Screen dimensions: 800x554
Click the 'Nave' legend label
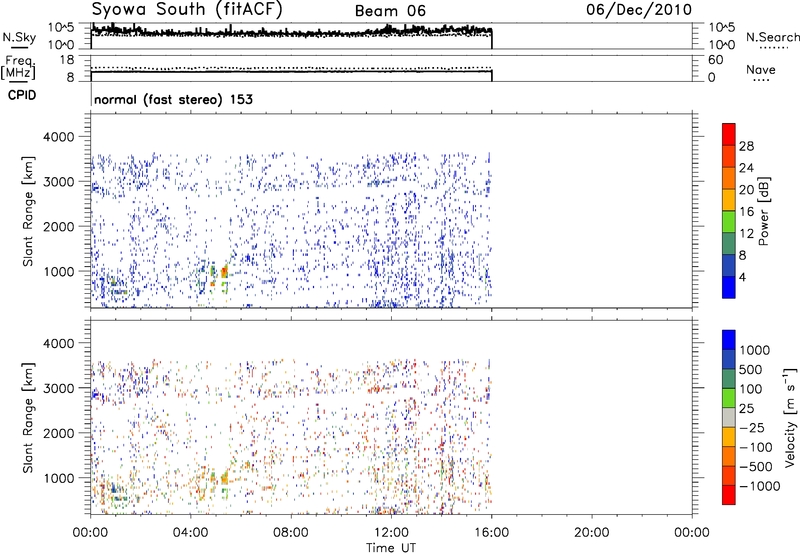coord(761,70)
